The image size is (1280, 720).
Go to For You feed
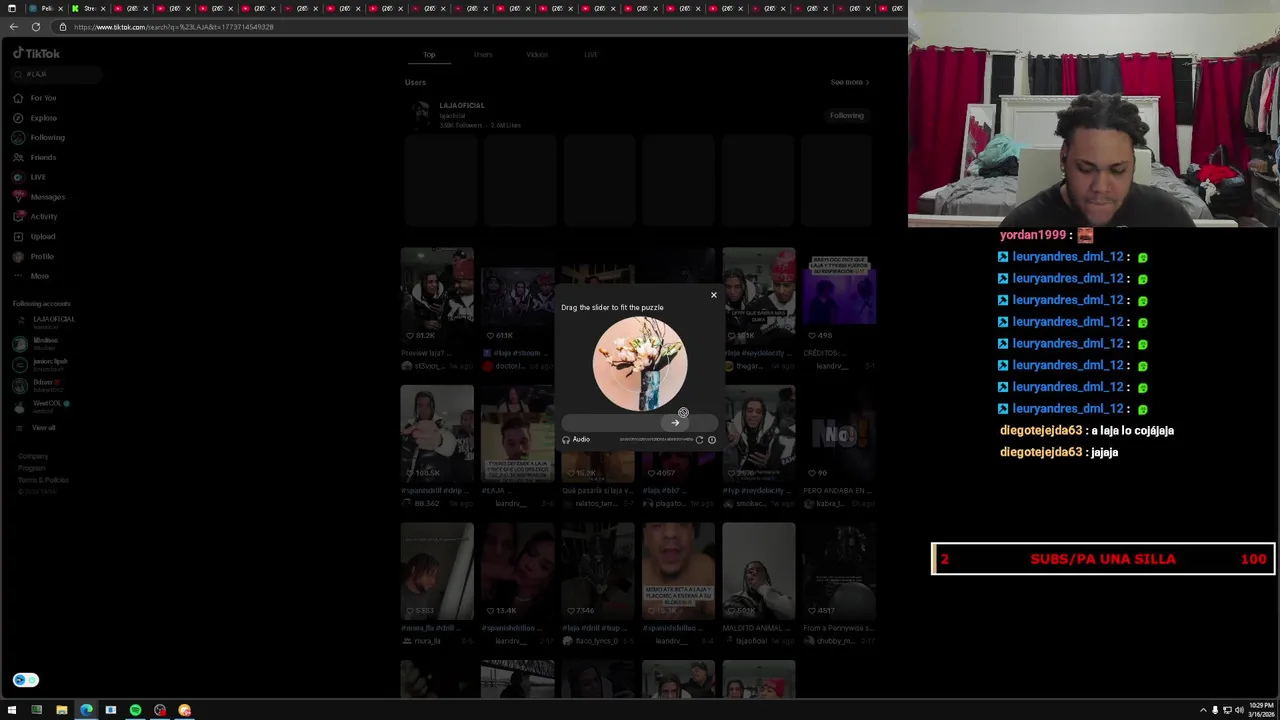click(35, 98)
